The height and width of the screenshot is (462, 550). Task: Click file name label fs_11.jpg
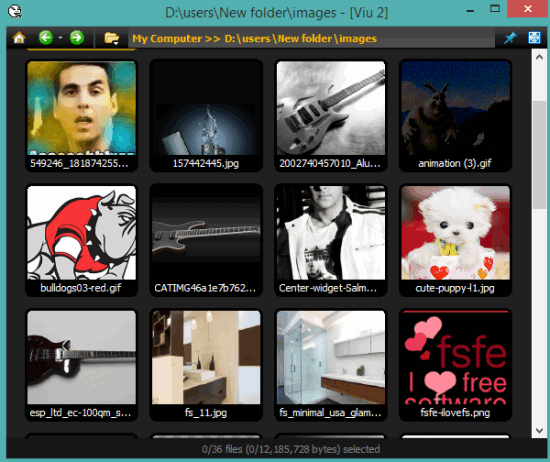(x=206, y=413)
